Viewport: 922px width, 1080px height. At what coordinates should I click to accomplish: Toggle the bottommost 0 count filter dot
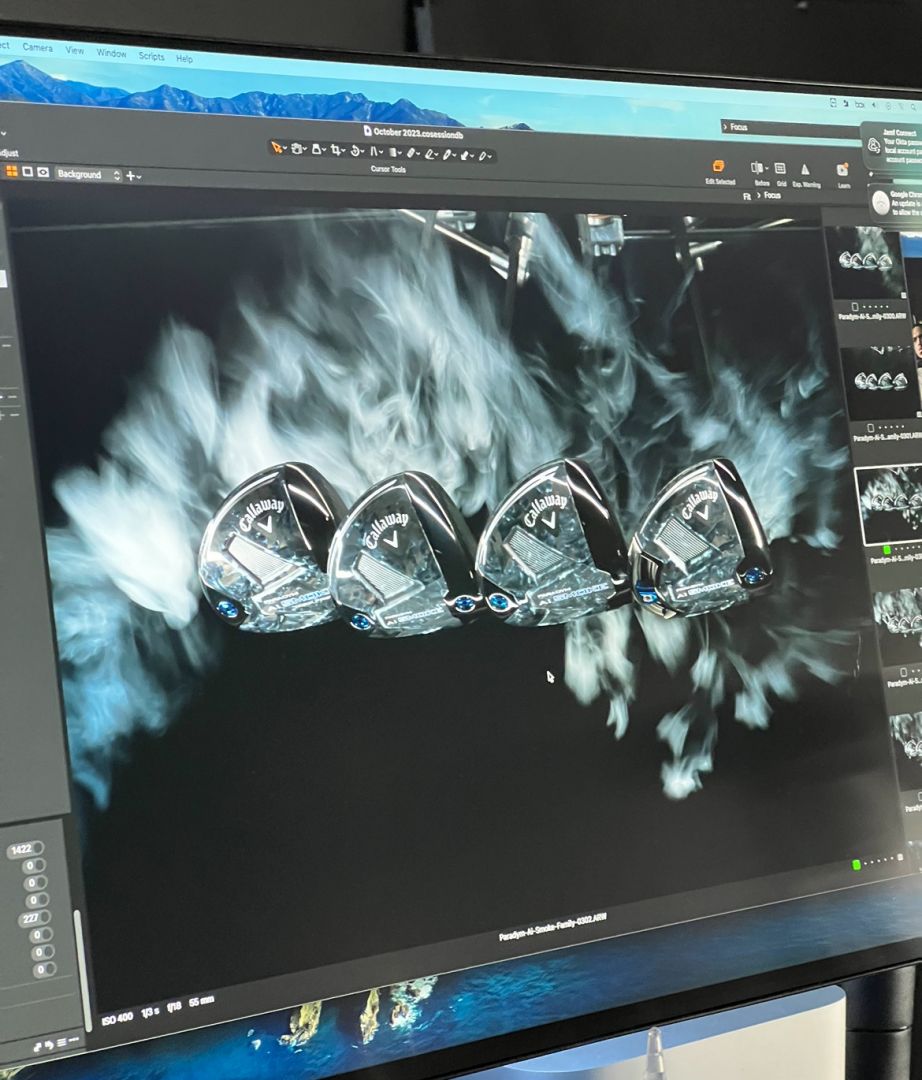click(51, 968)
